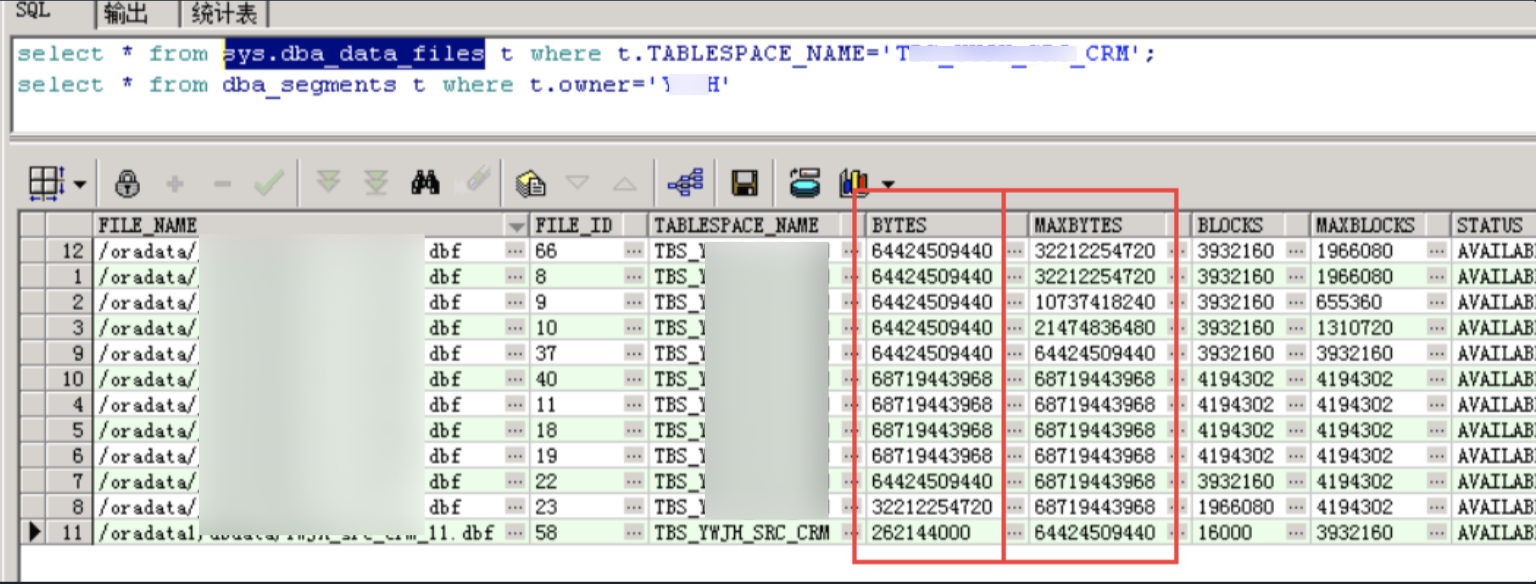Open the grid layout dropdown arrow
The image size is (1536, 584).
point(81,183)
